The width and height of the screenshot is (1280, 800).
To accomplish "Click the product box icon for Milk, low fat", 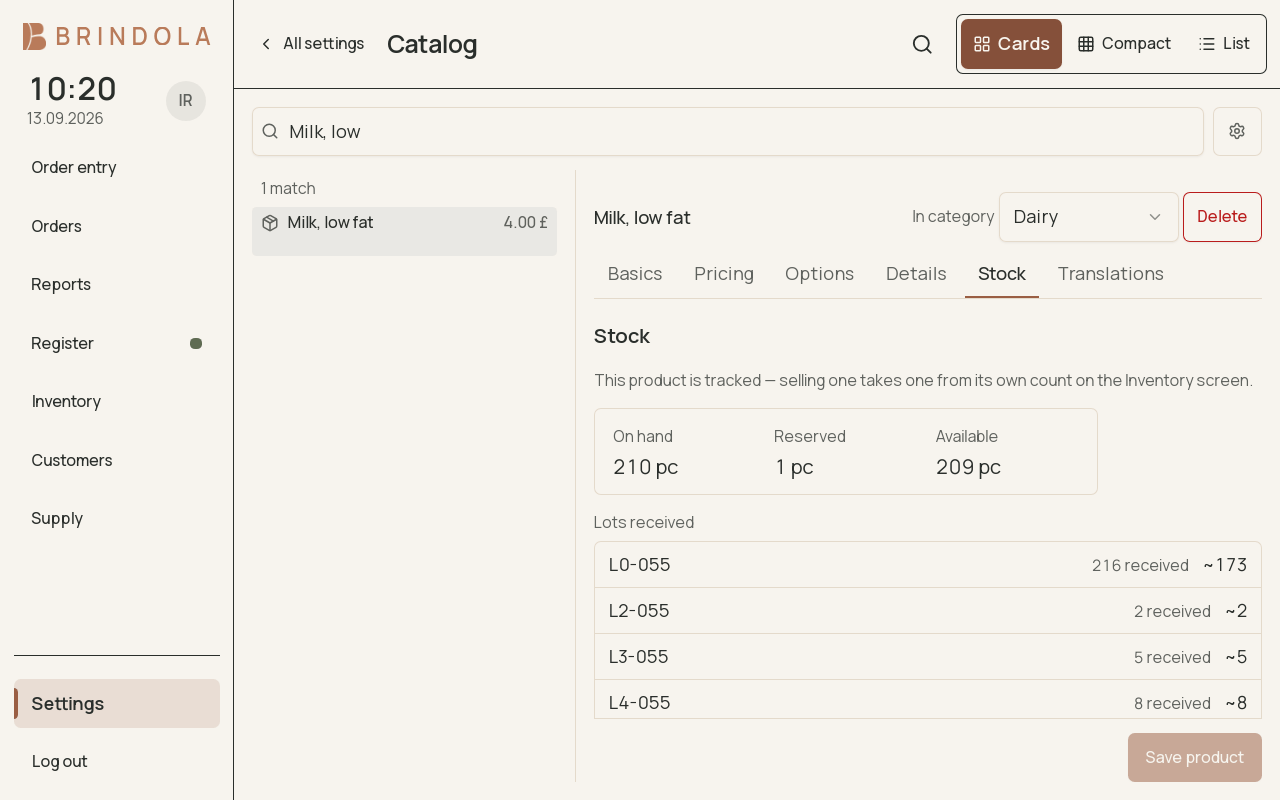I will 270,223.
